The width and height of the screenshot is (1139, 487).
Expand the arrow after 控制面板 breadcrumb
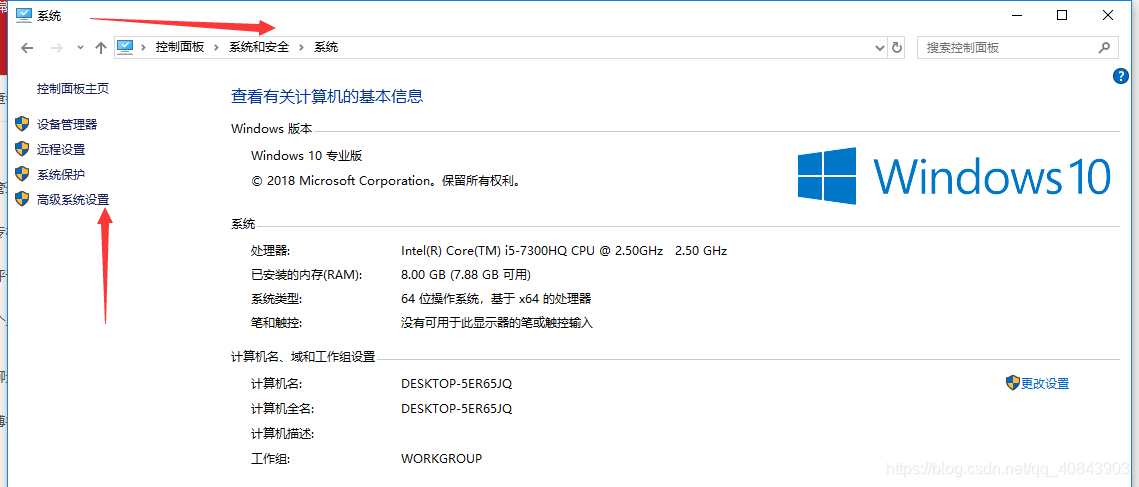tap(217, 47)
